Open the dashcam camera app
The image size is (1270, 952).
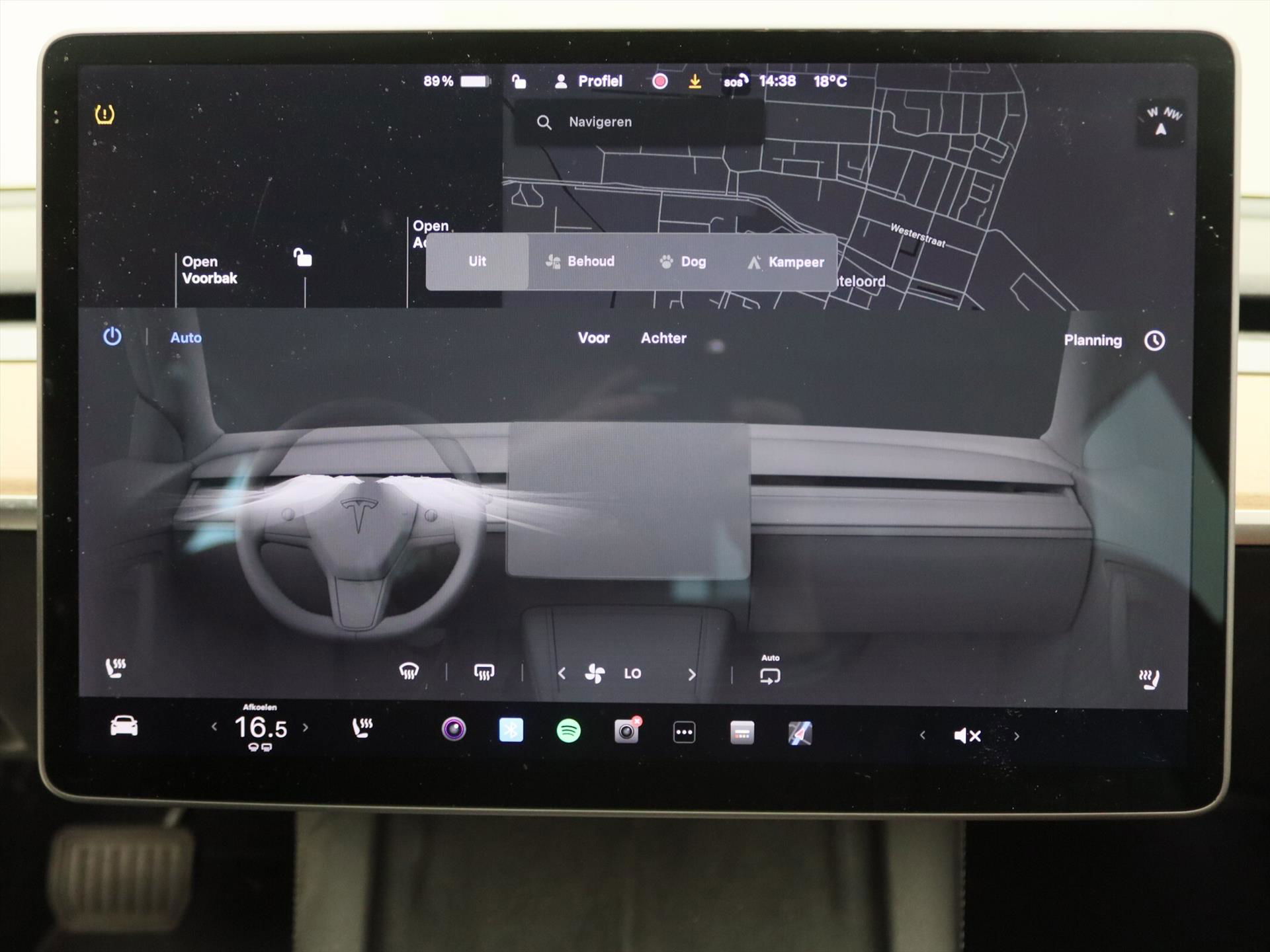tap(626, 731)
